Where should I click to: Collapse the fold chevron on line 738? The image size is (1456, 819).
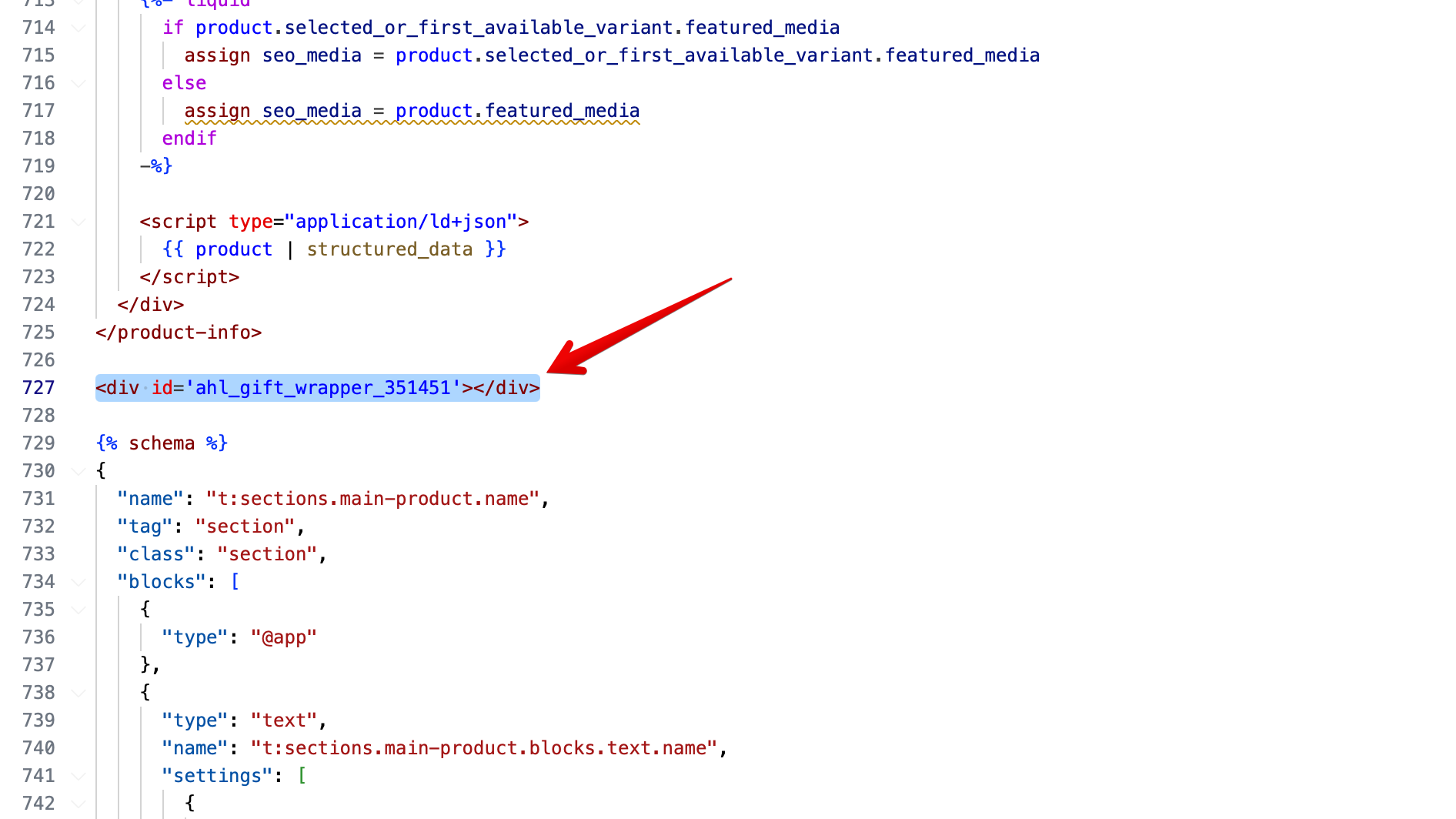[78, 693]
